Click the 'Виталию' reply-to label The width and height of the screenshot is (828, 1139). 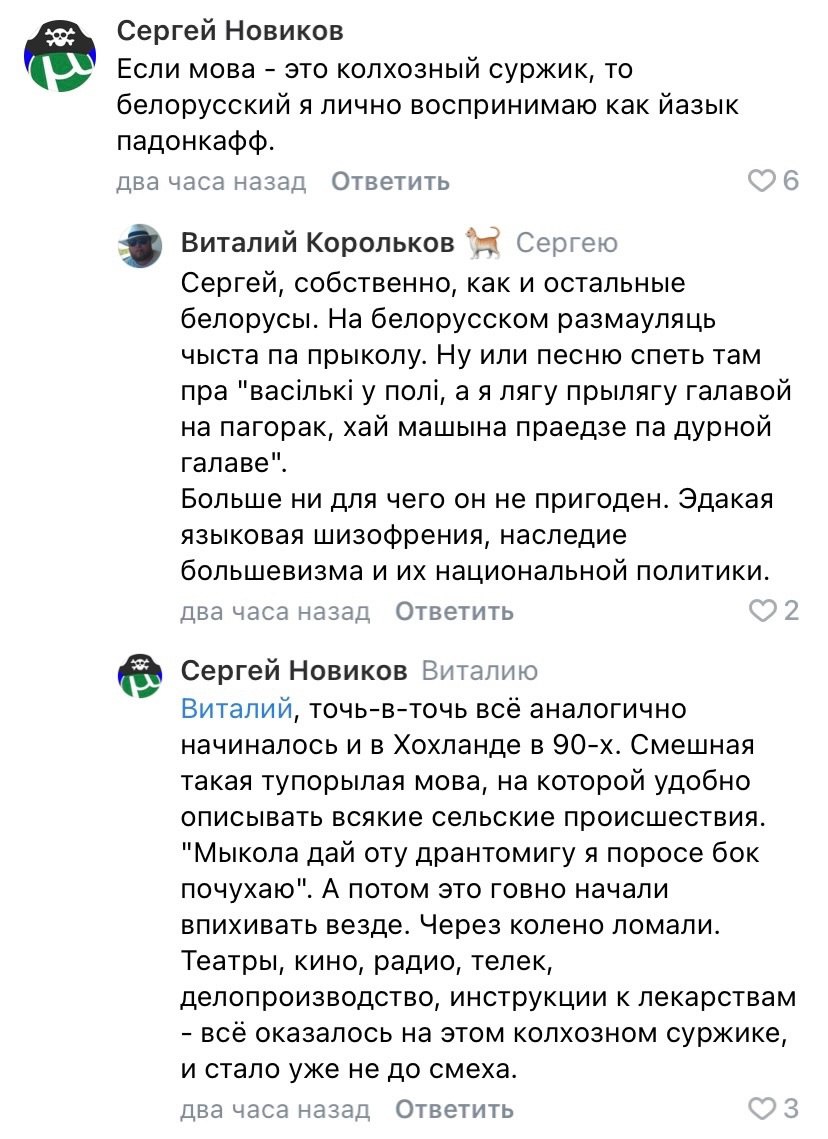(x=480, y=671)
